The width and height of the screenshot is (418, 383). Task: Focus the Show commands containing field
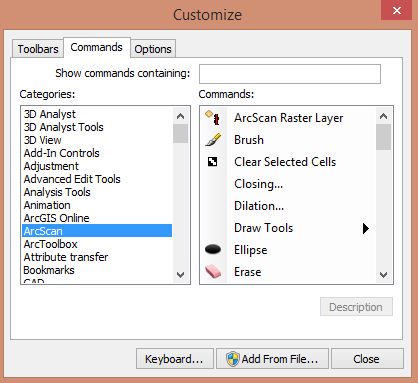coord(290,74)
